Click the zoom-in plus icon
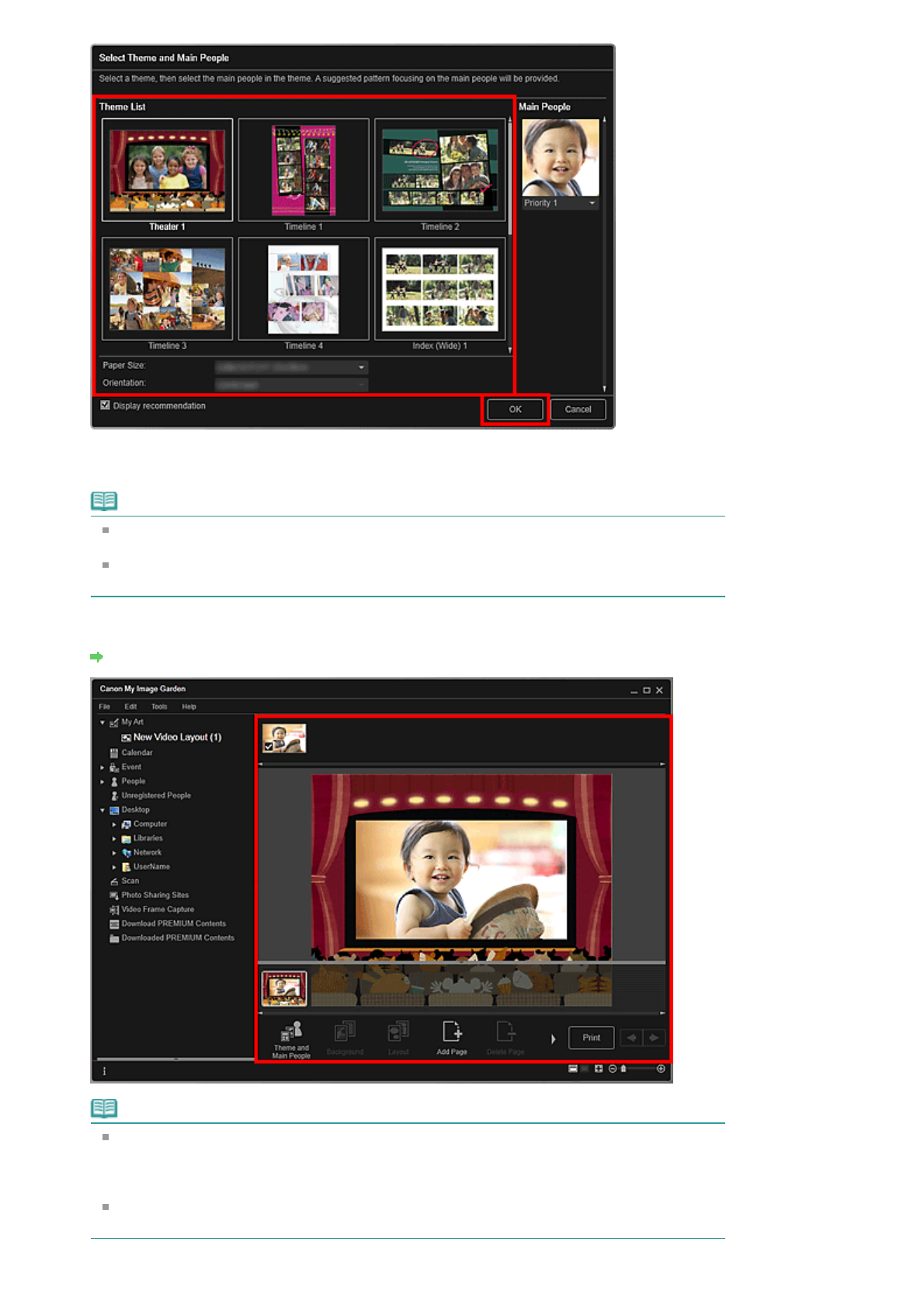924x1308 pixels. pyautogui.click(x=661, y=1069)
